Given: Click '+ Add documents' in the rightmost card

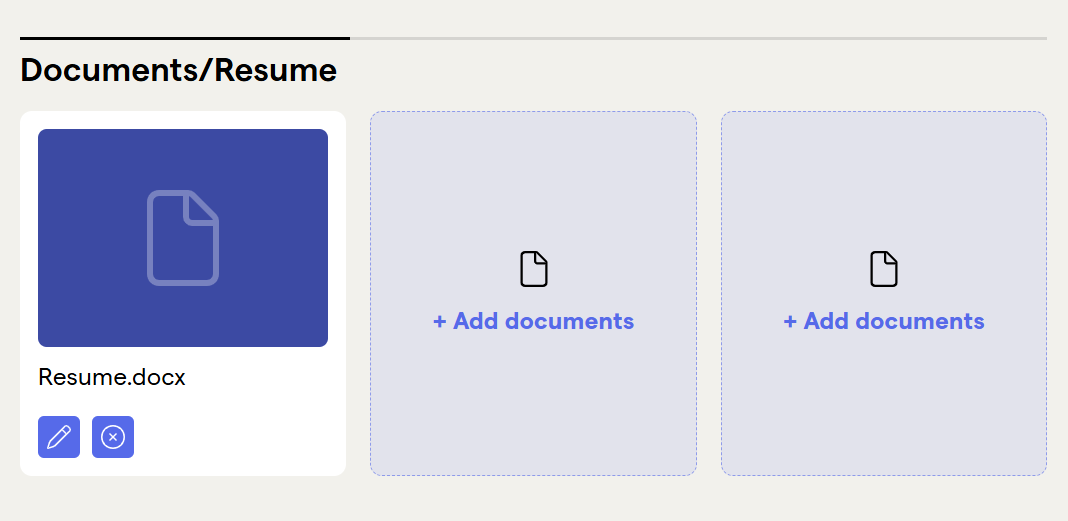Looking at the screenshot, I should pyautogui.click(x=883, y=321).
